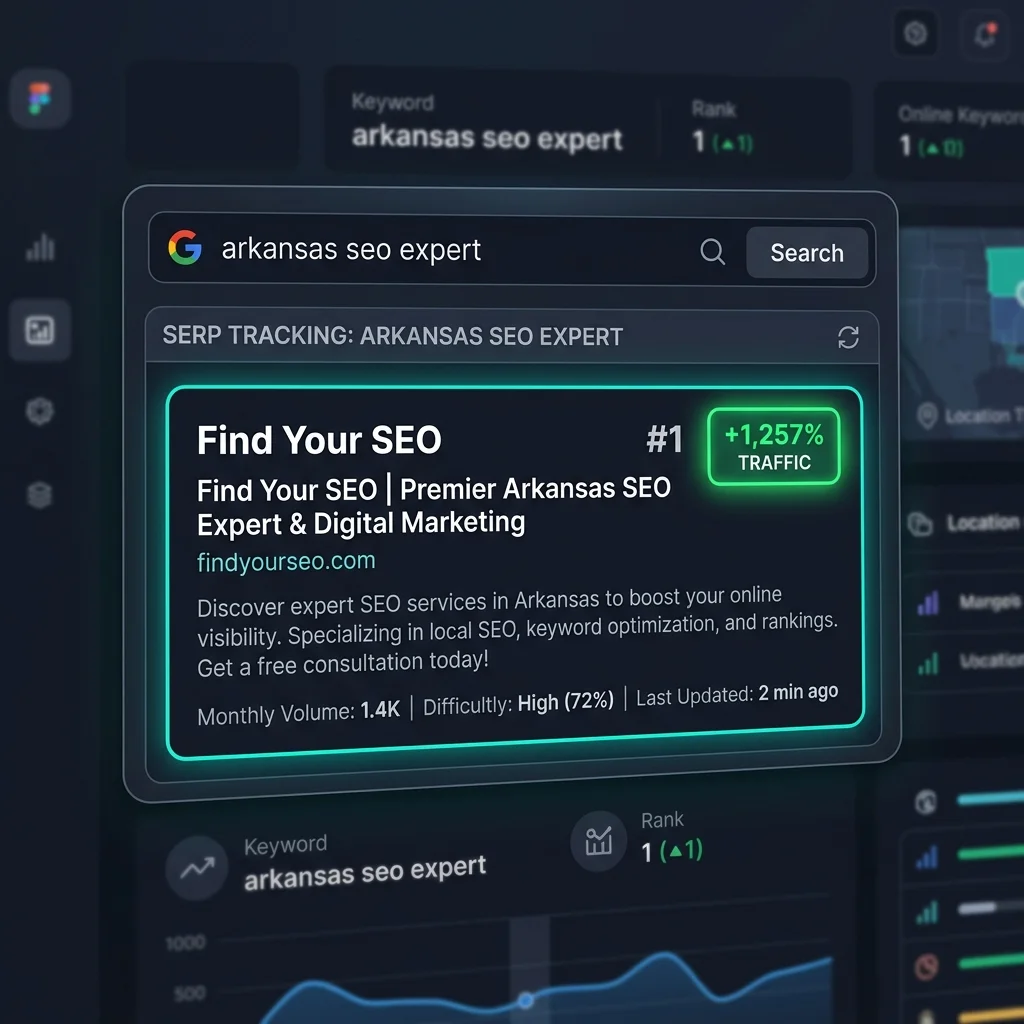Click the top card Rank value 1
1024x1024 pixels.
tap(699, 141)
